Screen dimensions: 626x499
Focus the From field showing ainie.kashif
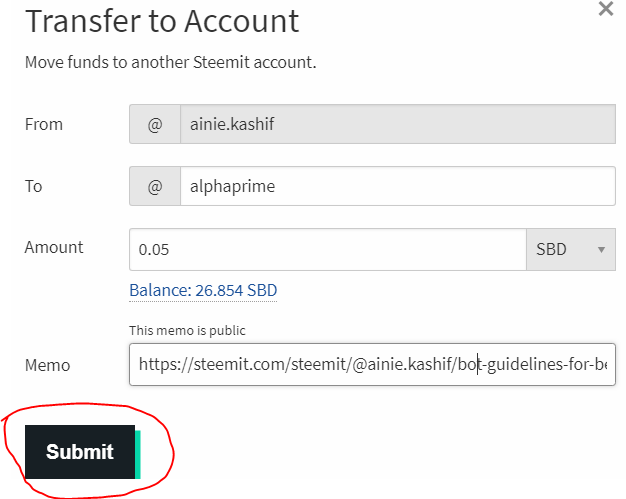[397, 125]
